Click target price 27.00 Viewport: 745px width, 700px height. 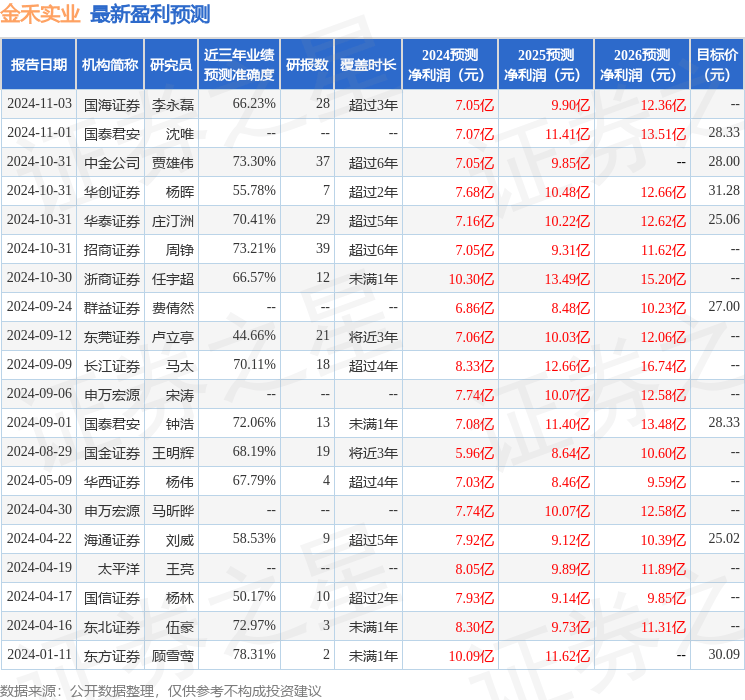(x=724, y=307)
